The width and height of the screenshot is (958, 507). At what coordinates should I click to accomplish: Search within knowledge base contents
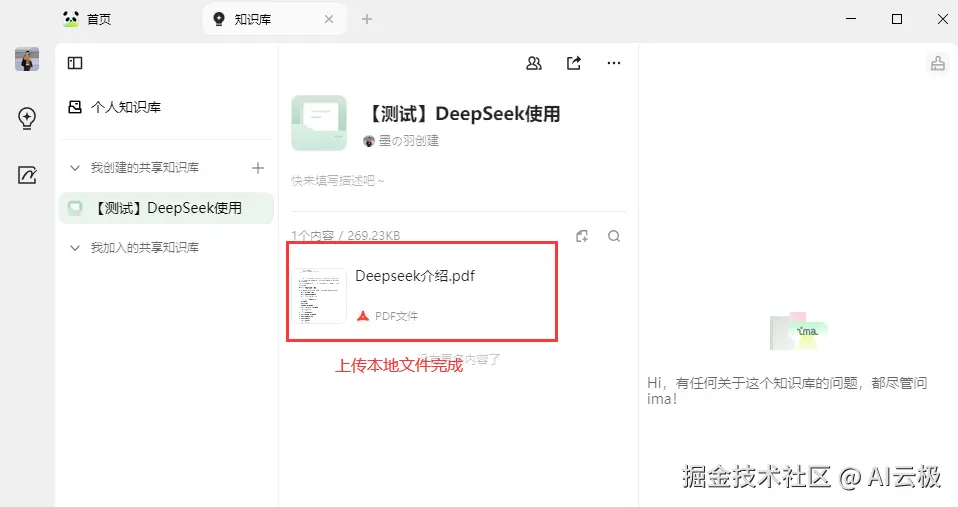[614, 236]
